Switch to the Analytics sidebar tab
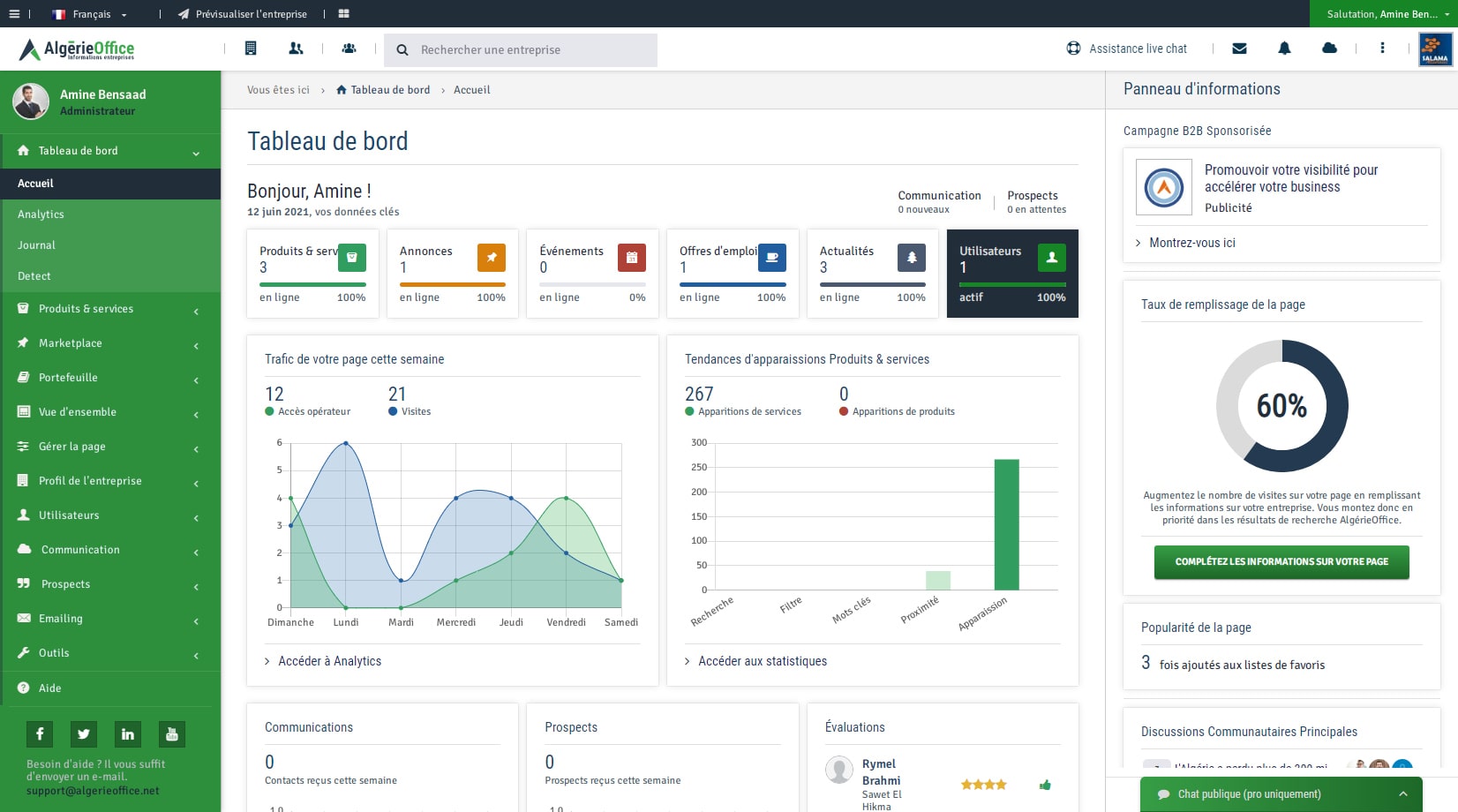The image size is (1458, 812). (x=40, y=214)
